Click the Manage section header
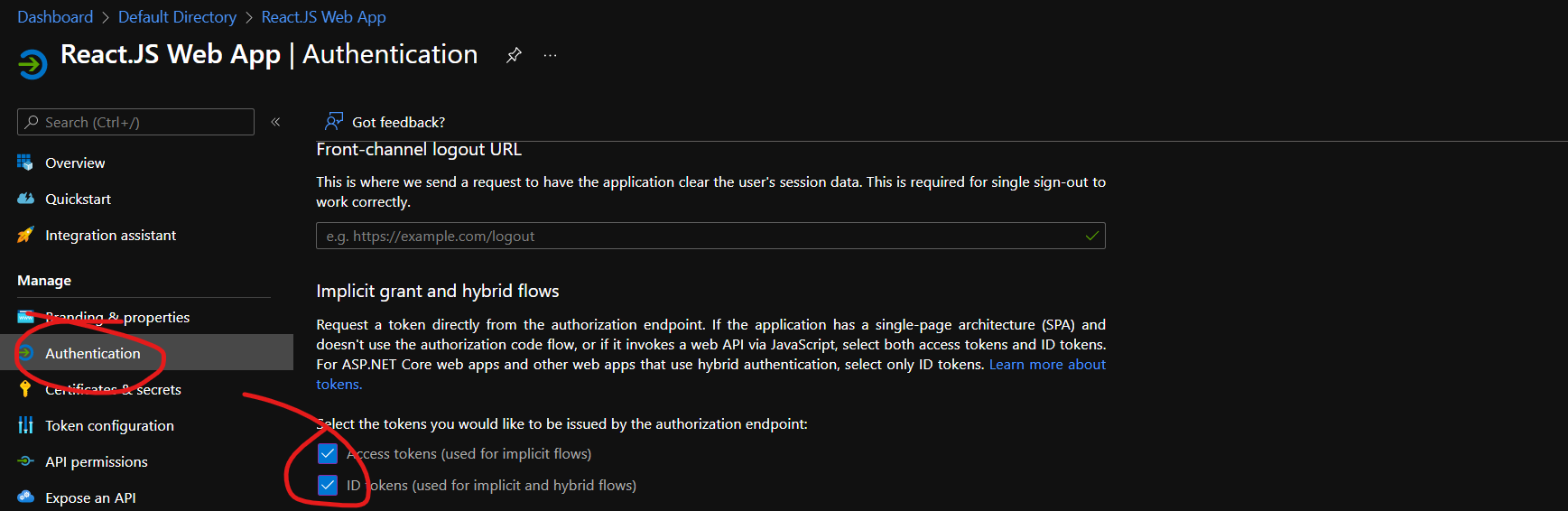The image size is (1568, 511). point(44,281)
